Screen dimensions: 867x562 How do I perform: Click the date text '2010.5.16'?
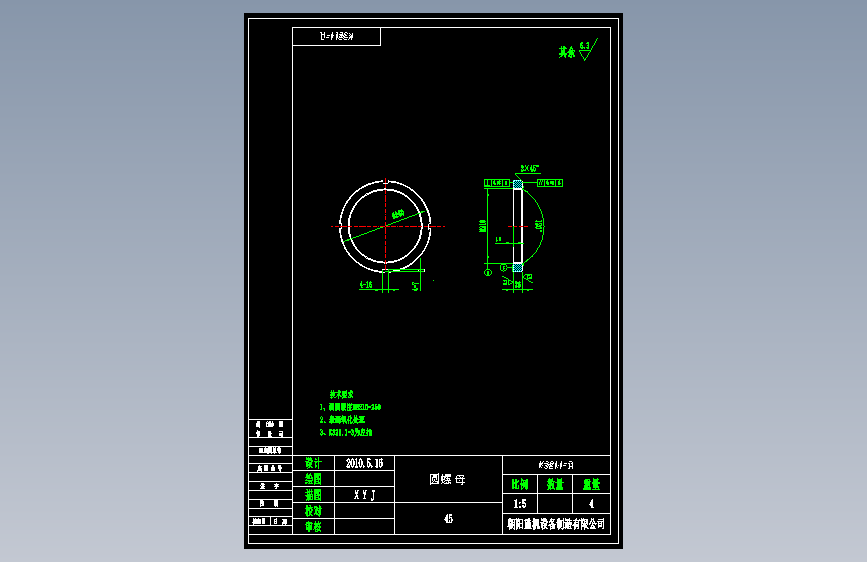[364, 463]
